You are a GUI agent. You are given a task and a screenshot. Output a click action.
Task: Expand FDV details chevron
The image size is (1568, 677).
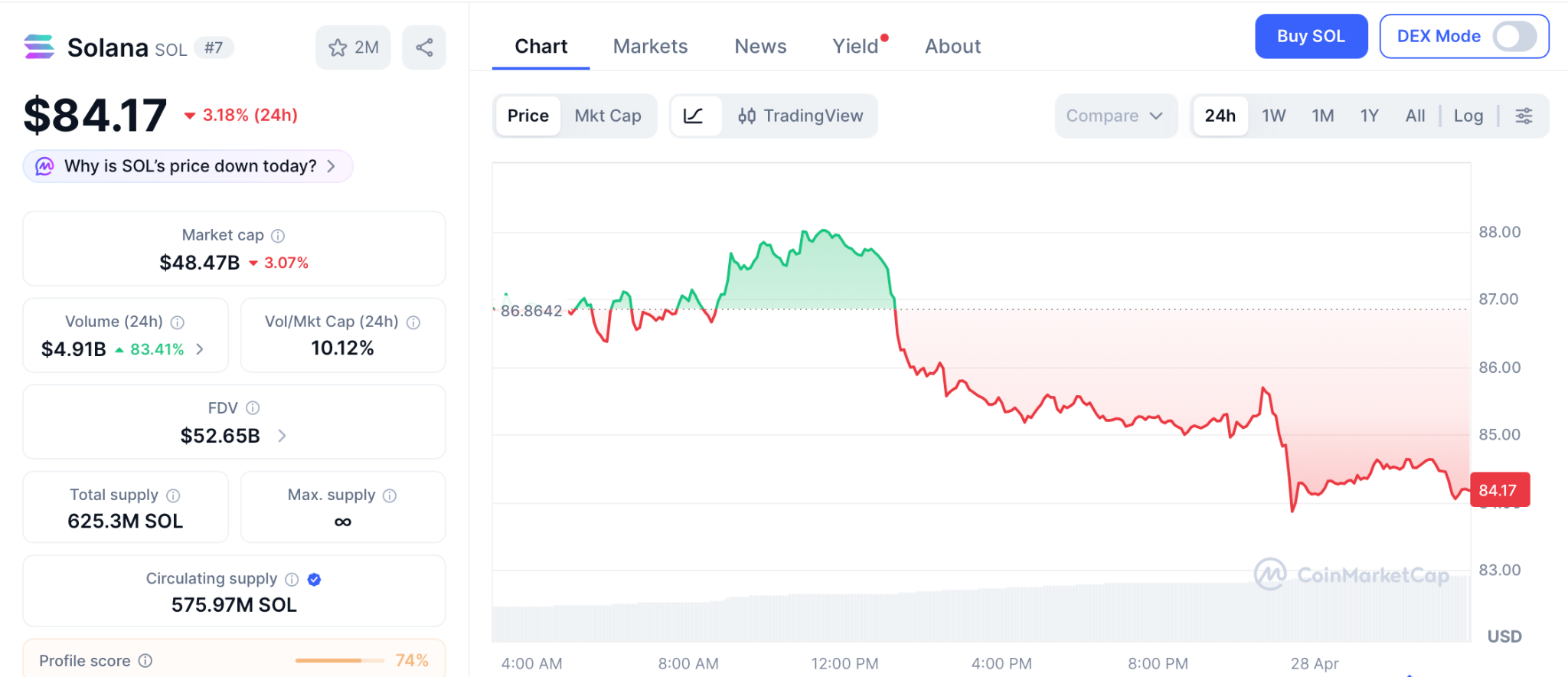tap(282, 436)
